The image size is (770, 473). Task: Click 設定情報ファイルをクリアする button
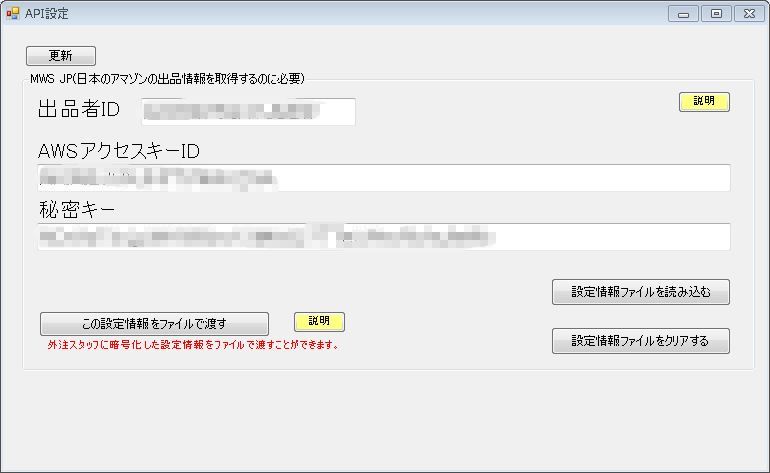pos(641,341)
